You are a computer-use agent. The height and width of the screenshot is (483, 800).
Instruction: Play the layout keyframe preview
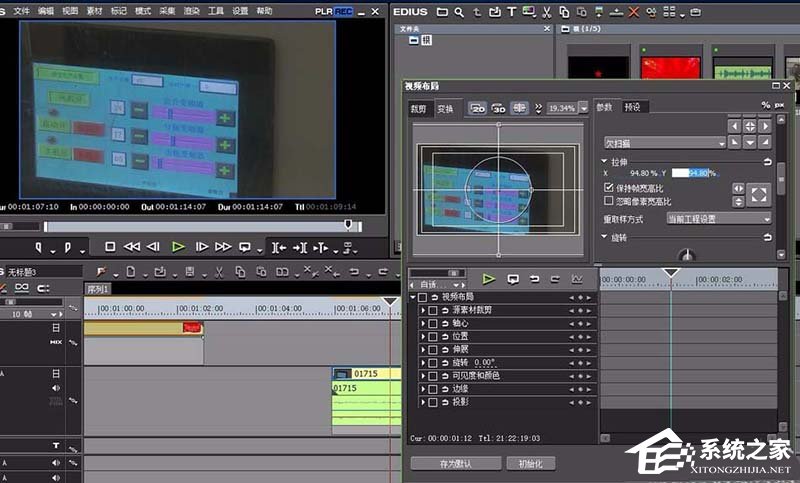(x=489, y=279)
